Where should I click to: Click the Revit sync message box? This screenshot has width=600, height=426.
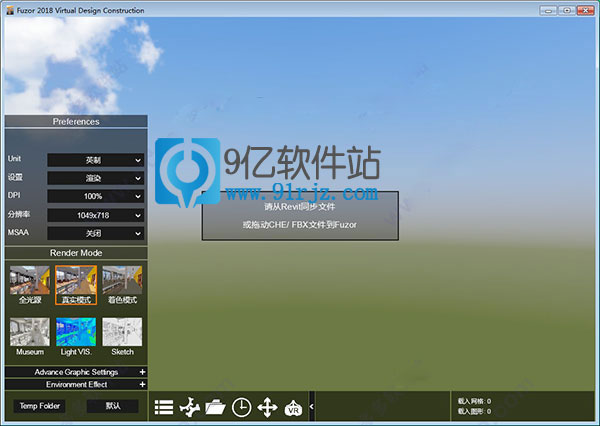300,216
